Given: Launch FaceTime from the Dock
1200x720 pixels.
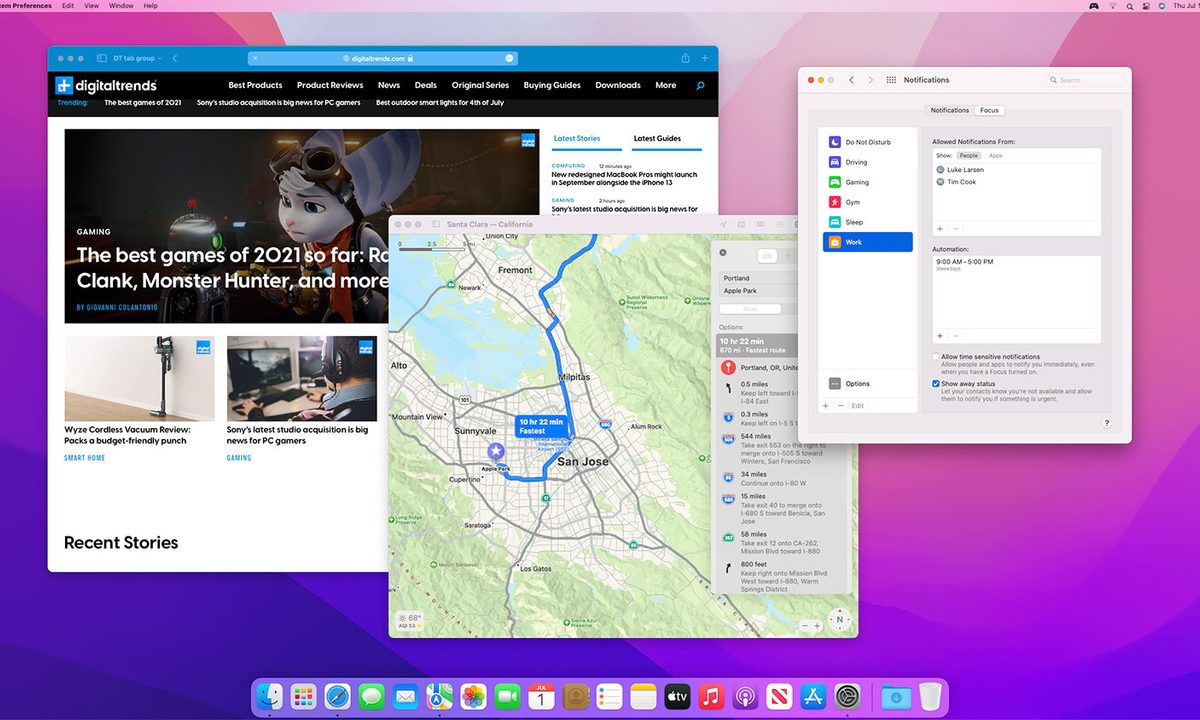Looking at the screenshot, I should coord(507,696).
